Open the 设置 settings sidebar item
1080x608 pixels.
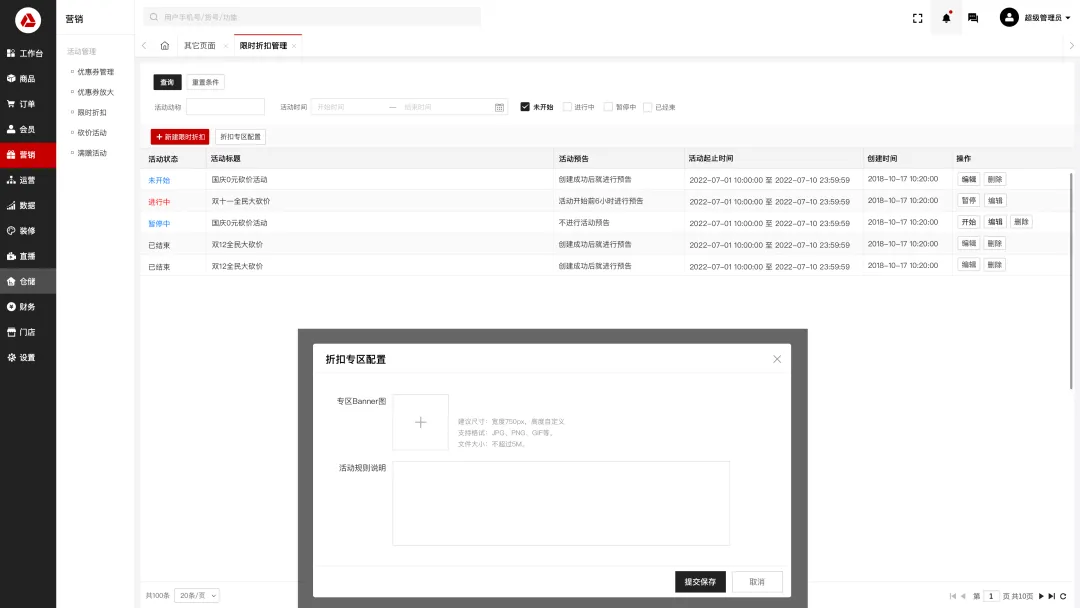click(x=28, y=358)
